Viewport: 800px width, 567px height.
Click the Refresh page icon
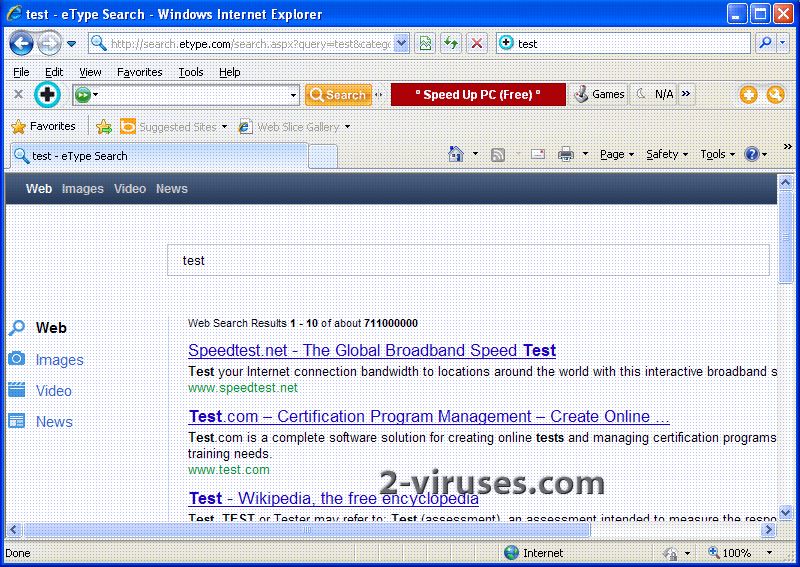coord(451,44)
